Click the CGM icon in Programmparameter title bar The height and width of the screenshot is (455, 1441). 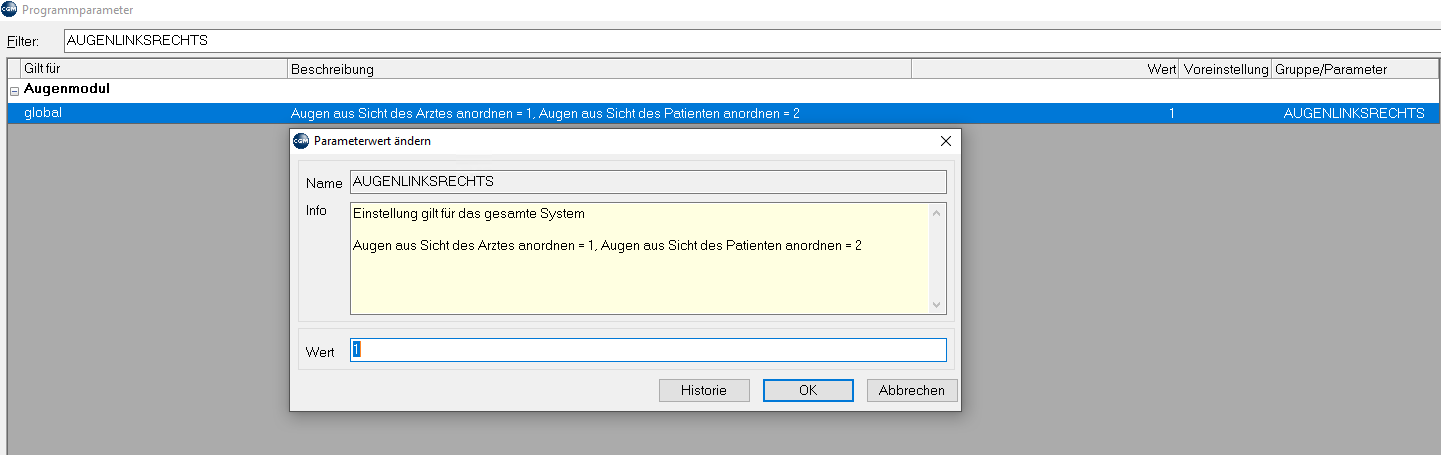(9, 10)
